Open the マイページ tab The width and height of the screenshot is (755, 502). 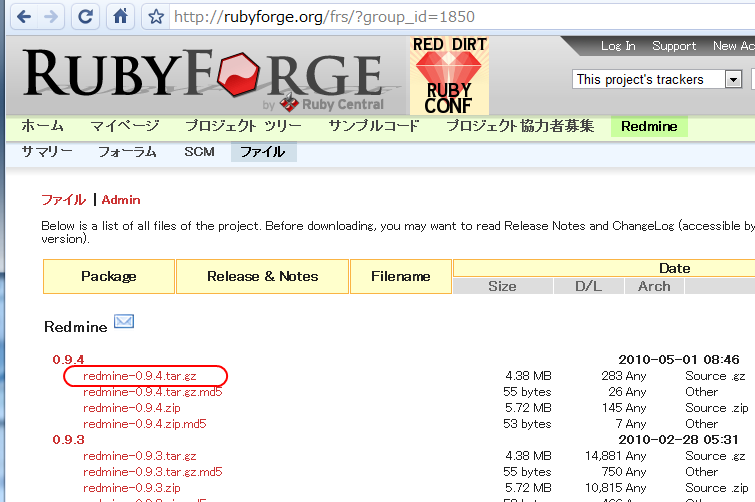(125, 126)
